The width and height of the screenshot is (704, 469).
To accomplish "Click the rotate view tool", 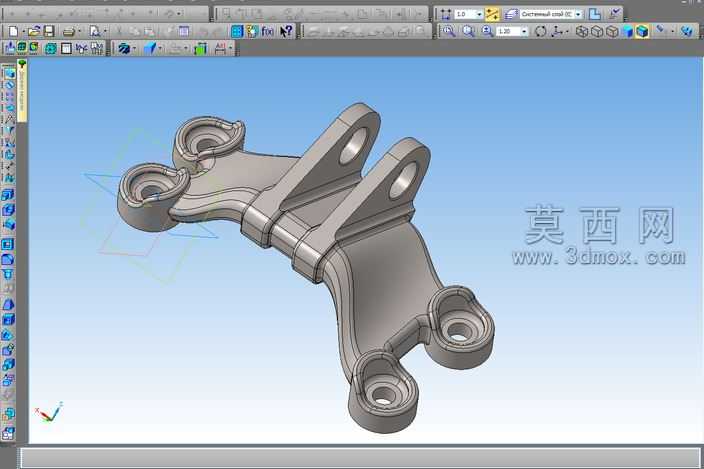I will 541,31.
